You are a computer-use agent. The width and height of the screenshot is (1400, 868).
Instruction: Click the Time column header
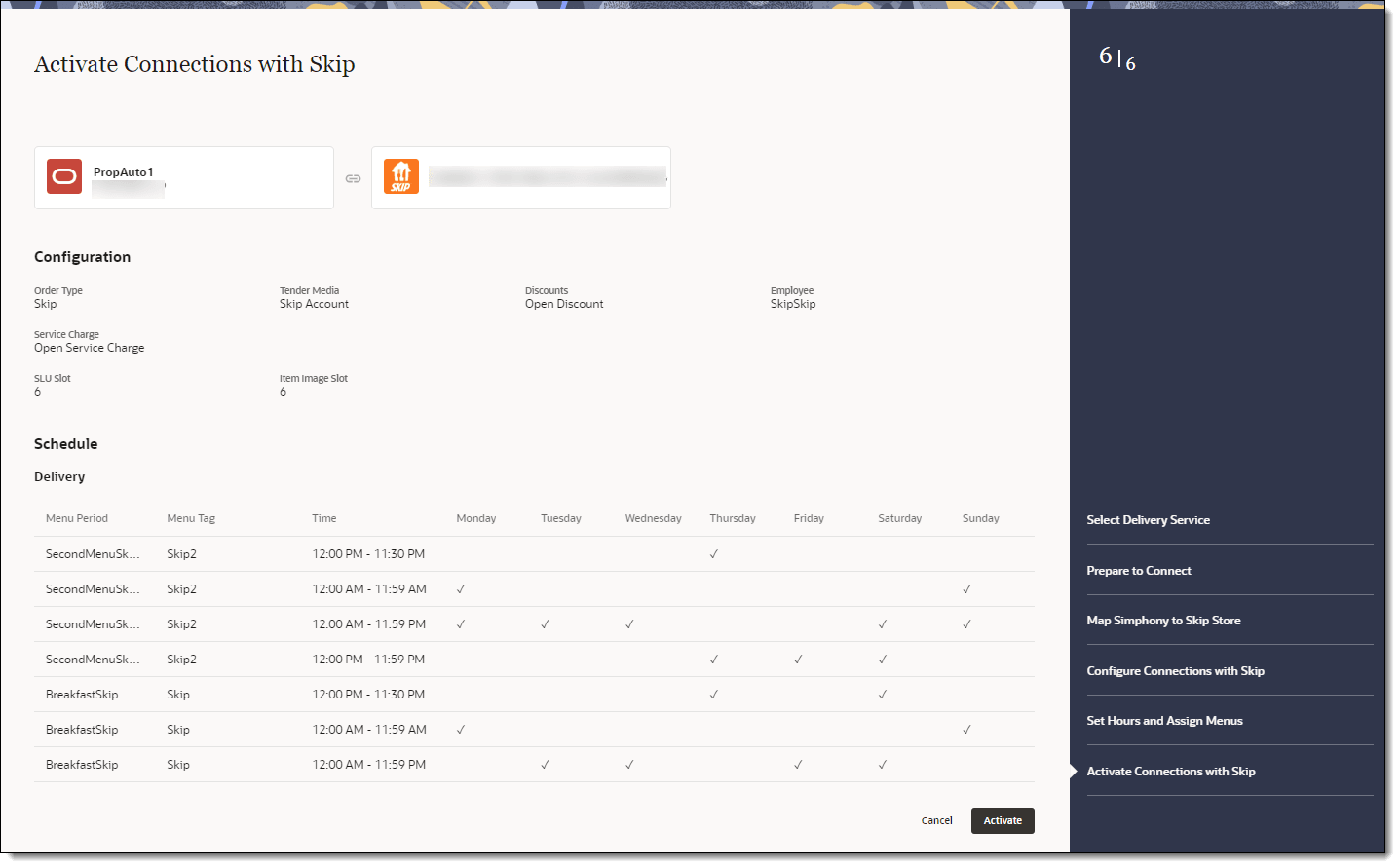(324, 518)
